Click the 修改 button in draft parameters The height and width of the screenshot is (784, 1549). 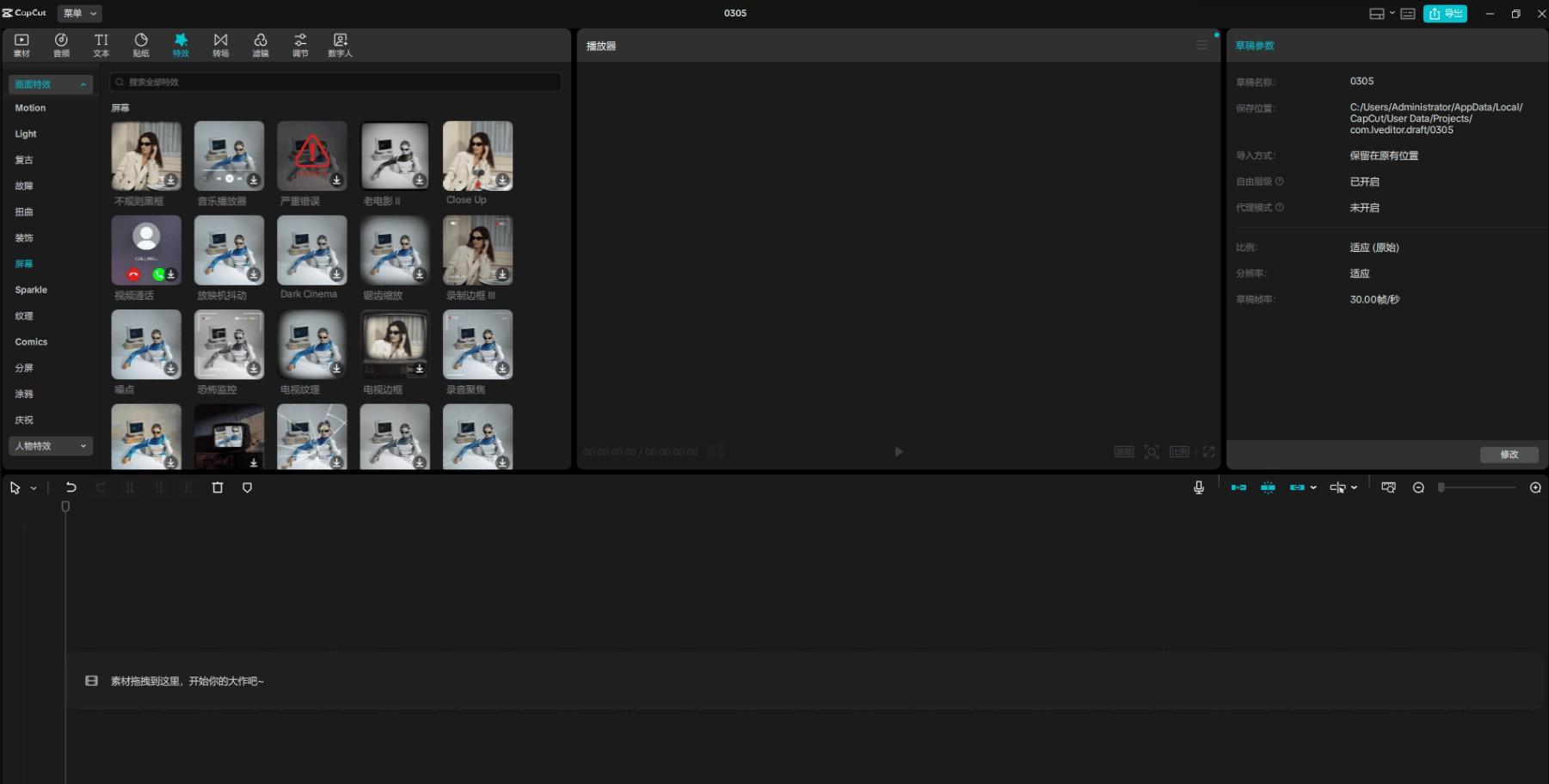[1509, 455]
